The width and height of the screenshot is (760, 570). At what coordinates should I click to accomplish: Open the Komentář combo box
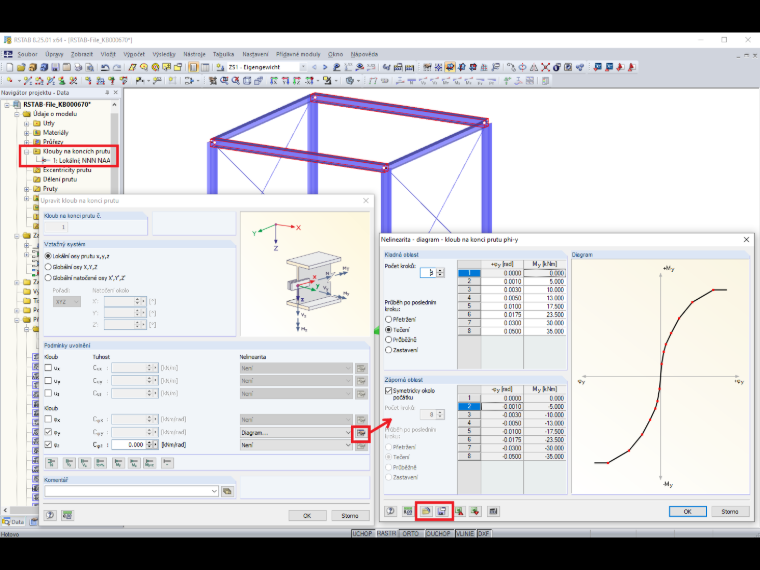131,491
